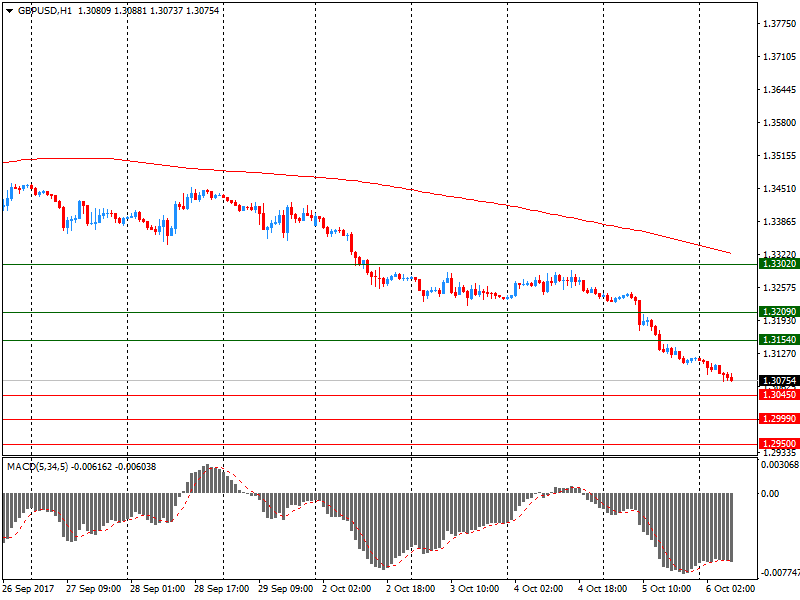The image size is (800, 600).
Task: Select the 5 Oct 10:00 time axis label
Action: tap(666, 589)
